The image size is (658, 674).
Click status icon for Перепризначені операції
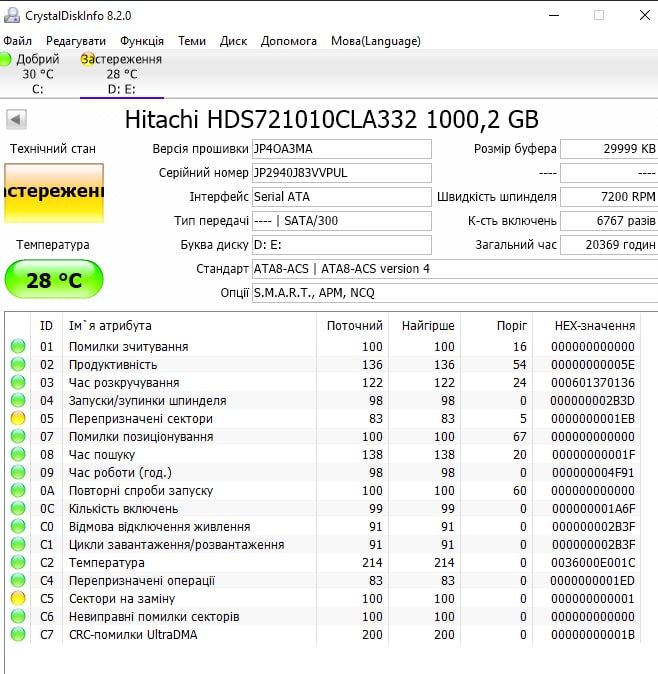[x=18, y=581]
